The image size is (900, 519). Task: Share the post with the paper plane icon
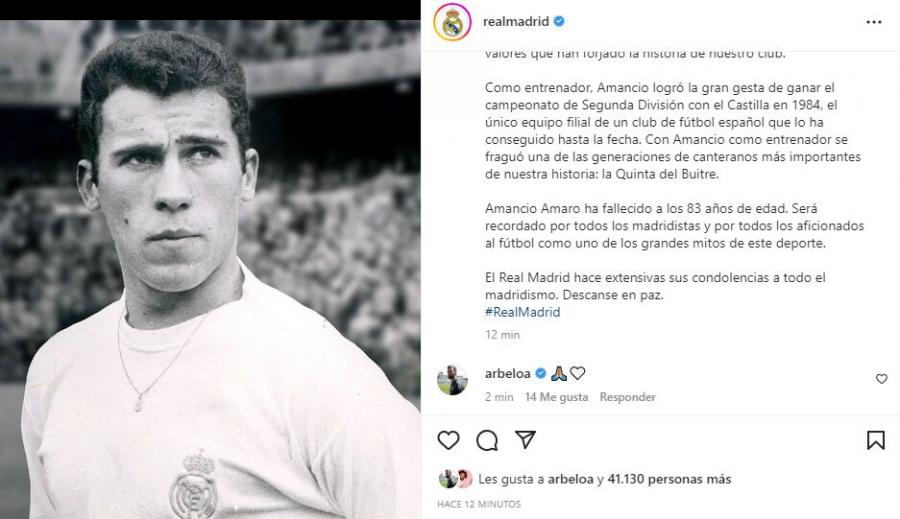(x=525, y=440)
